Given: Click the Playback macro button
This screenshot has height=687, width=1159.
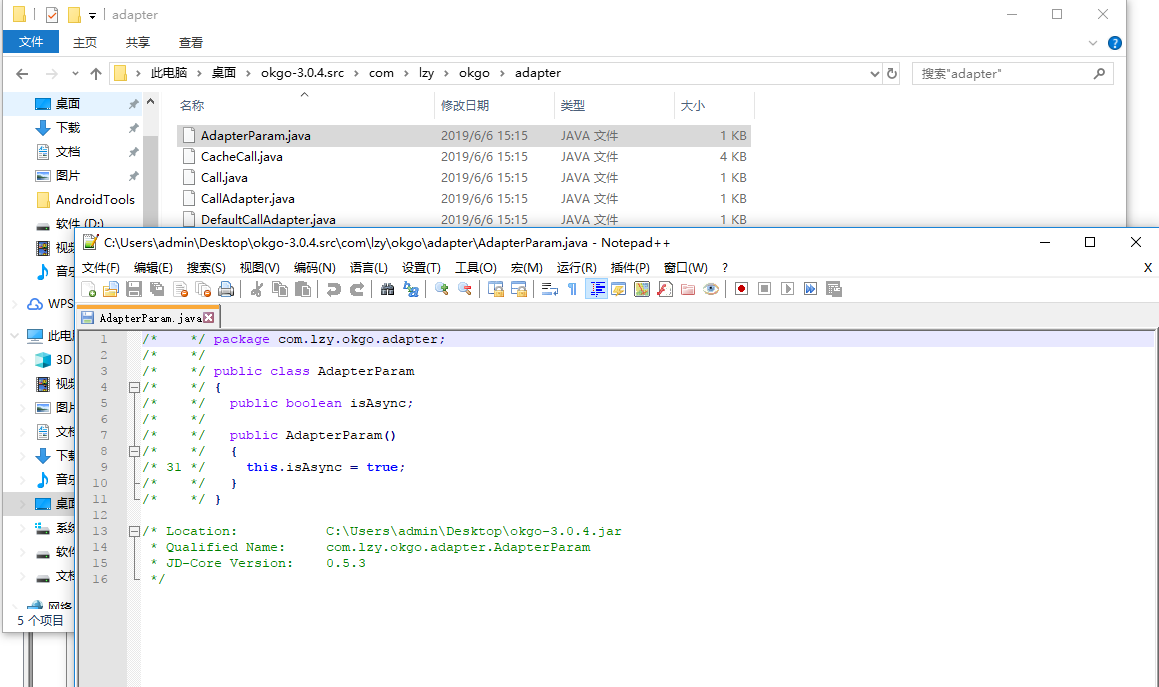Looking at the screenshot, I should click(x=788, y=289).
